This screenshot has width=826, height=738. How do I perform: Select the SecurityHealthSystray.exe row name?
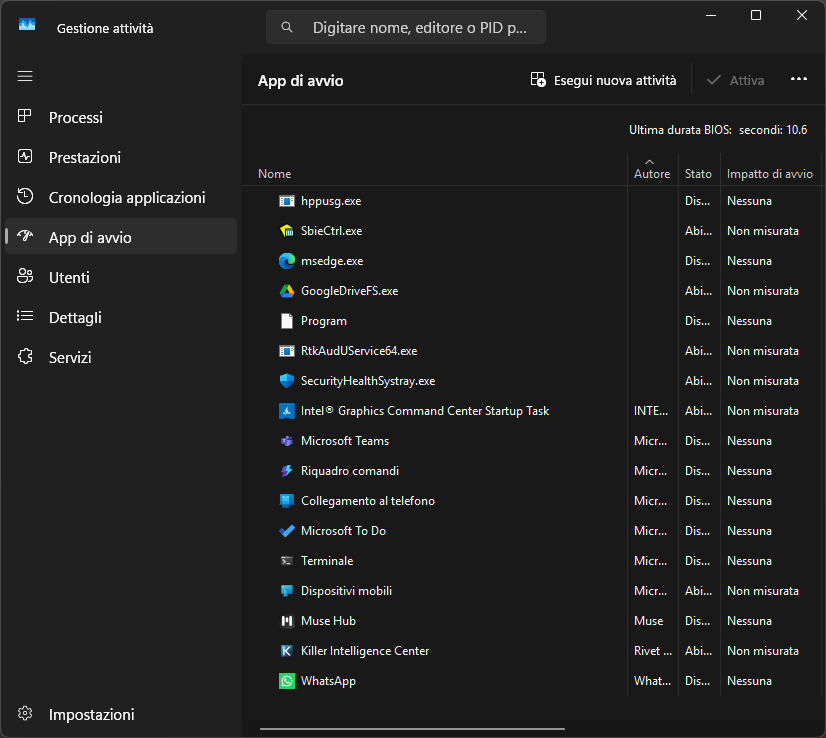368,381
